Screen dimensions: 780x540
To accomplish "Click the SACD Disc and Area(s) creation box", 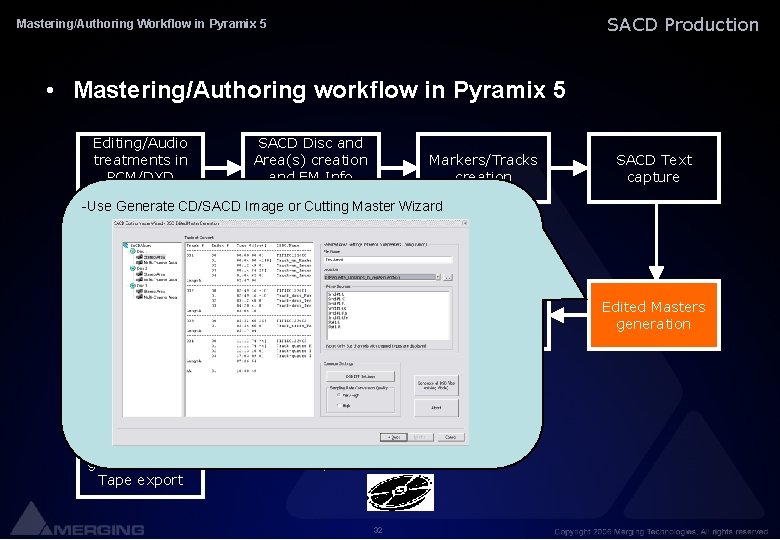I will (x=311, y=156).
